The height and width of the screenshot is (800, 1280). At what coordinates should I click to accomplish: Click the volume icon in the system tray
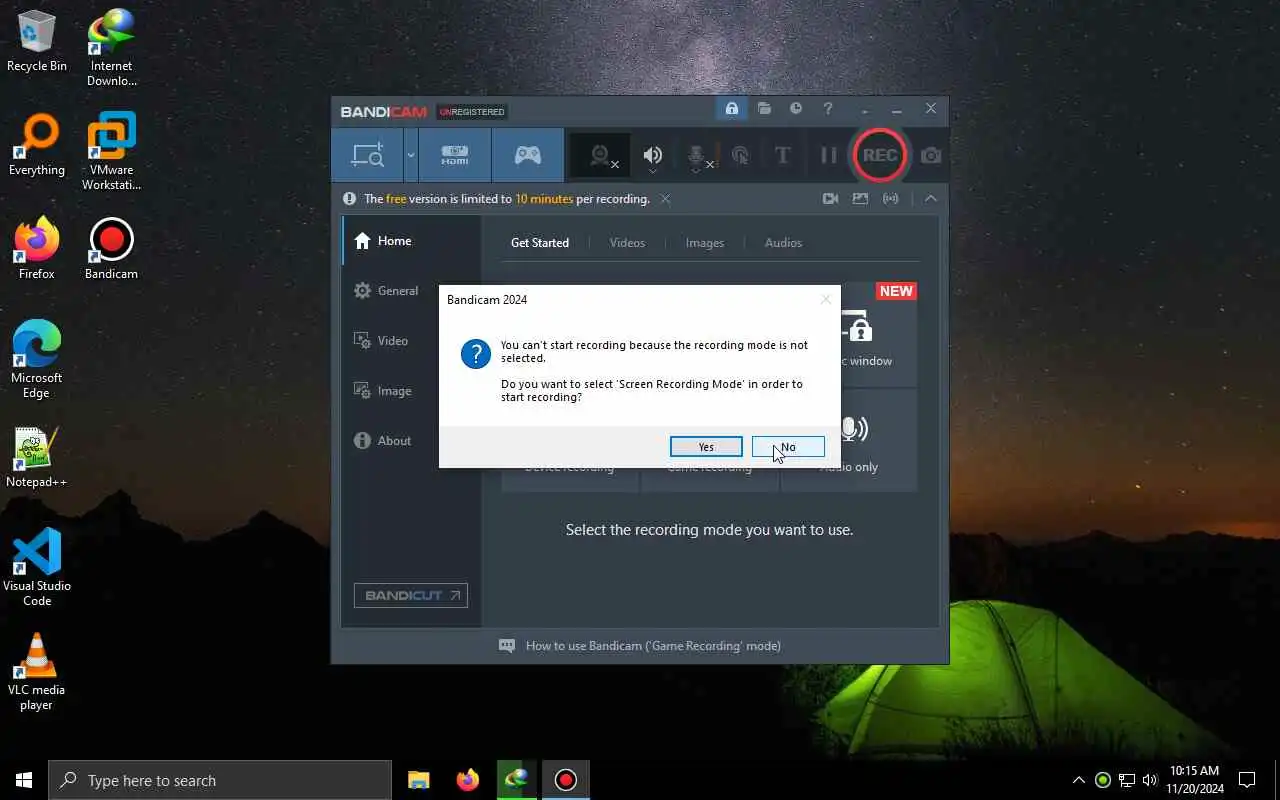pyautogui.click(x=1149, y=780)
